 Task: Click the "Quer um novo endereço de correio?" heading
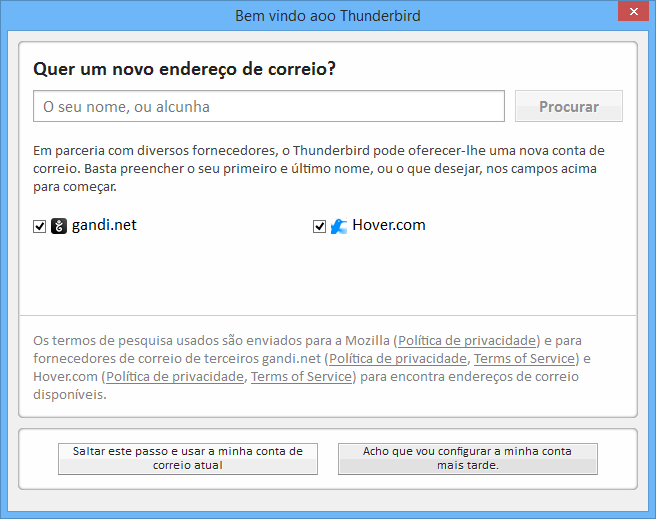click(184, 69)
